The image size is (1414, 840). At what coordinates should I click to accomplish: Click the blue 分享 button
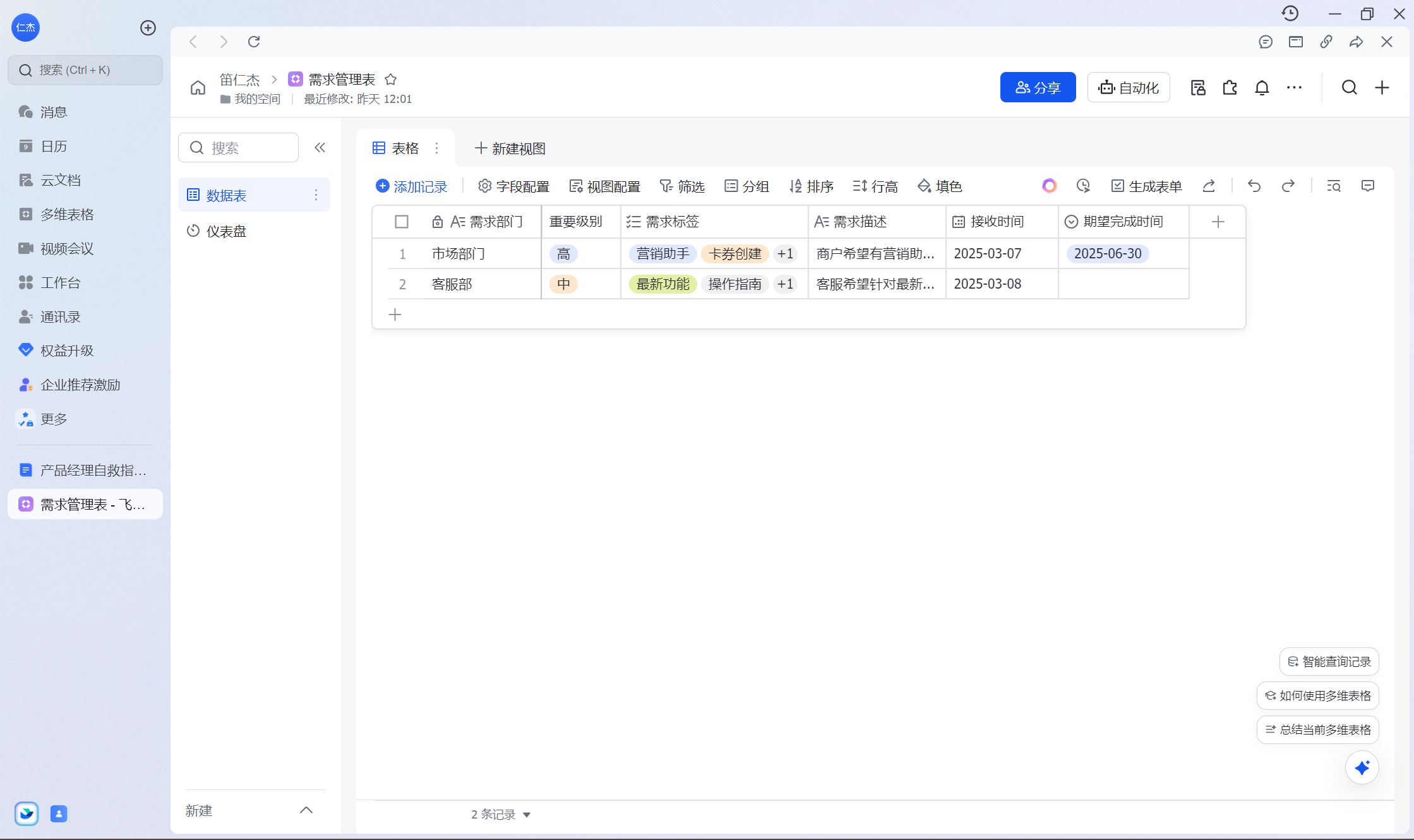1038,88
